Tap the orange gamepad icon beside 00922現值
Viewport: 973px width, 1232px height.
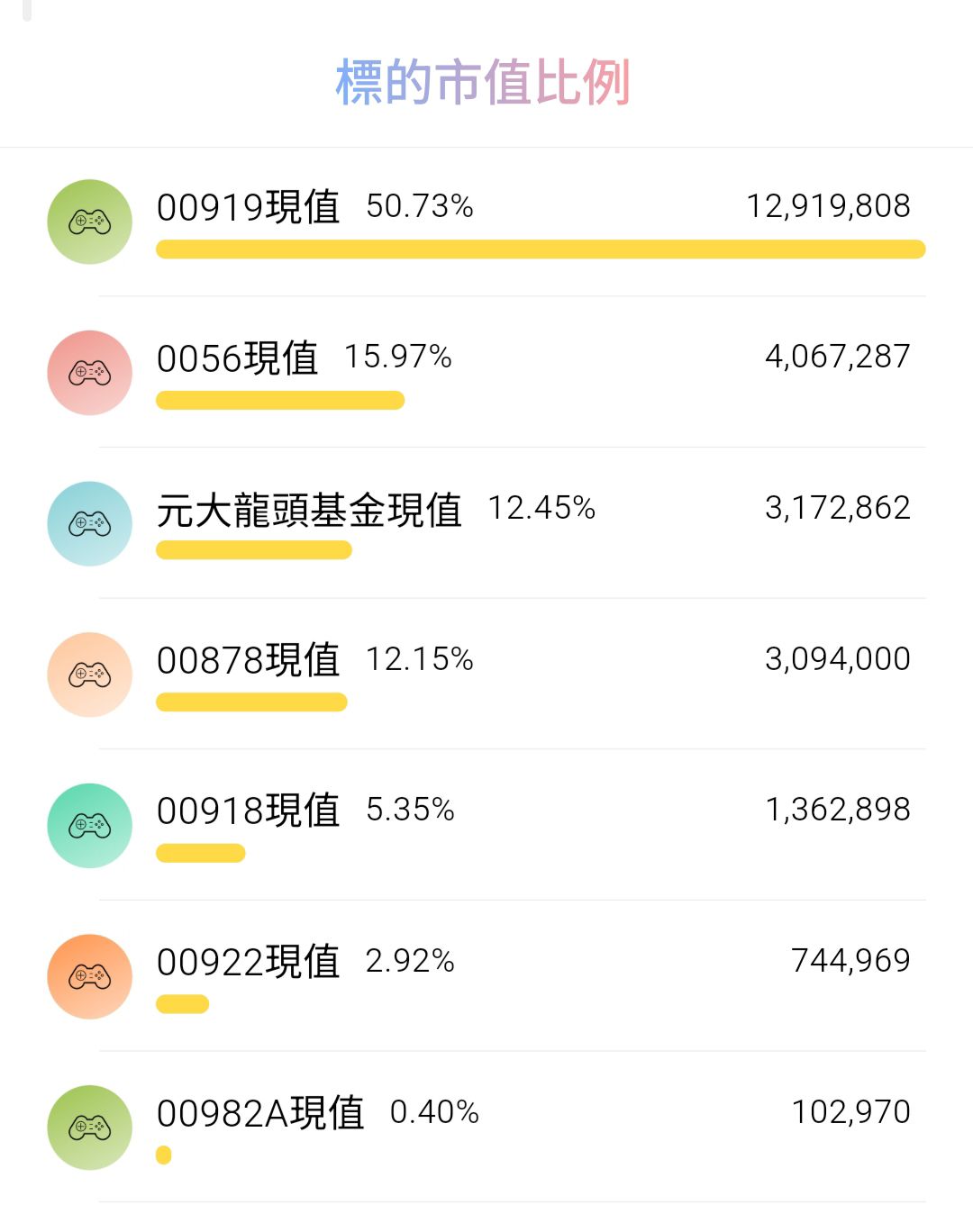point(90,976)
